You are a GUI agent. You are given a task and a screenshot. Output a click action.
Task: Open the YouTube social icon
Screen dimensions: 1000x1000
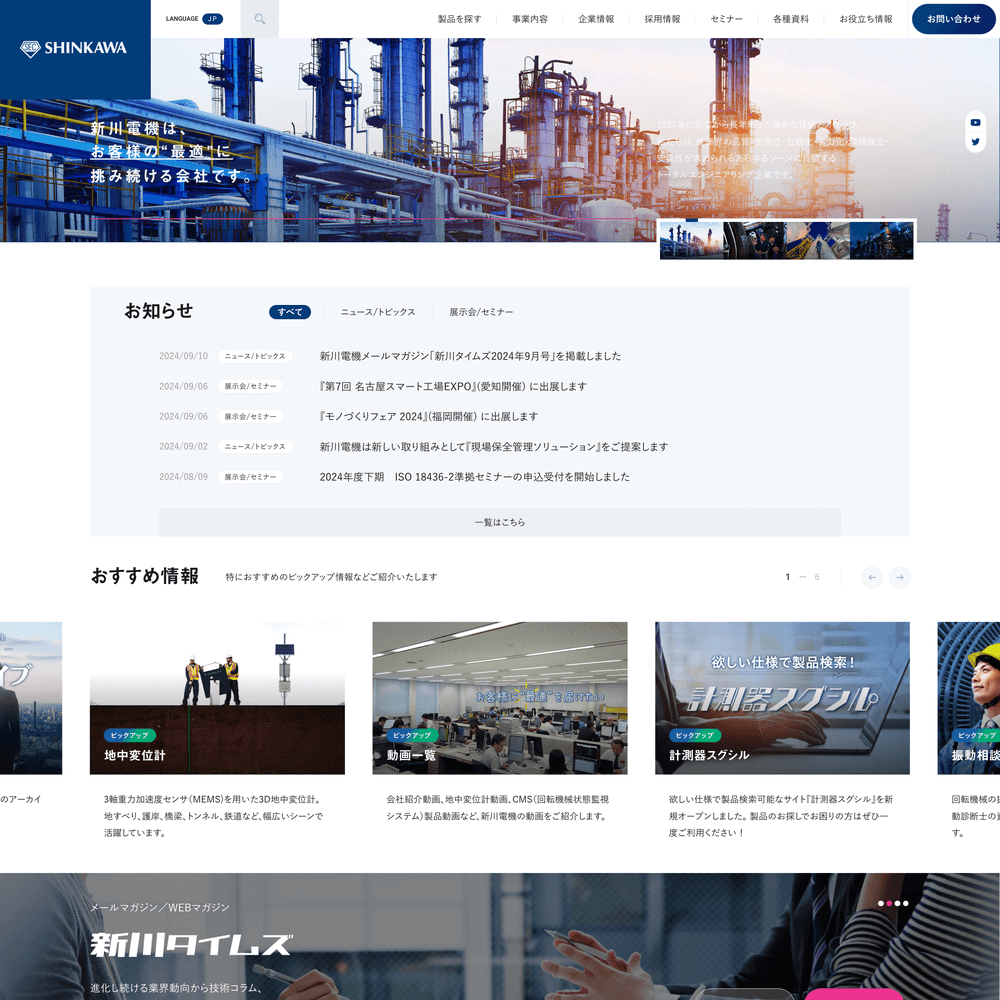tap(975, 122)
